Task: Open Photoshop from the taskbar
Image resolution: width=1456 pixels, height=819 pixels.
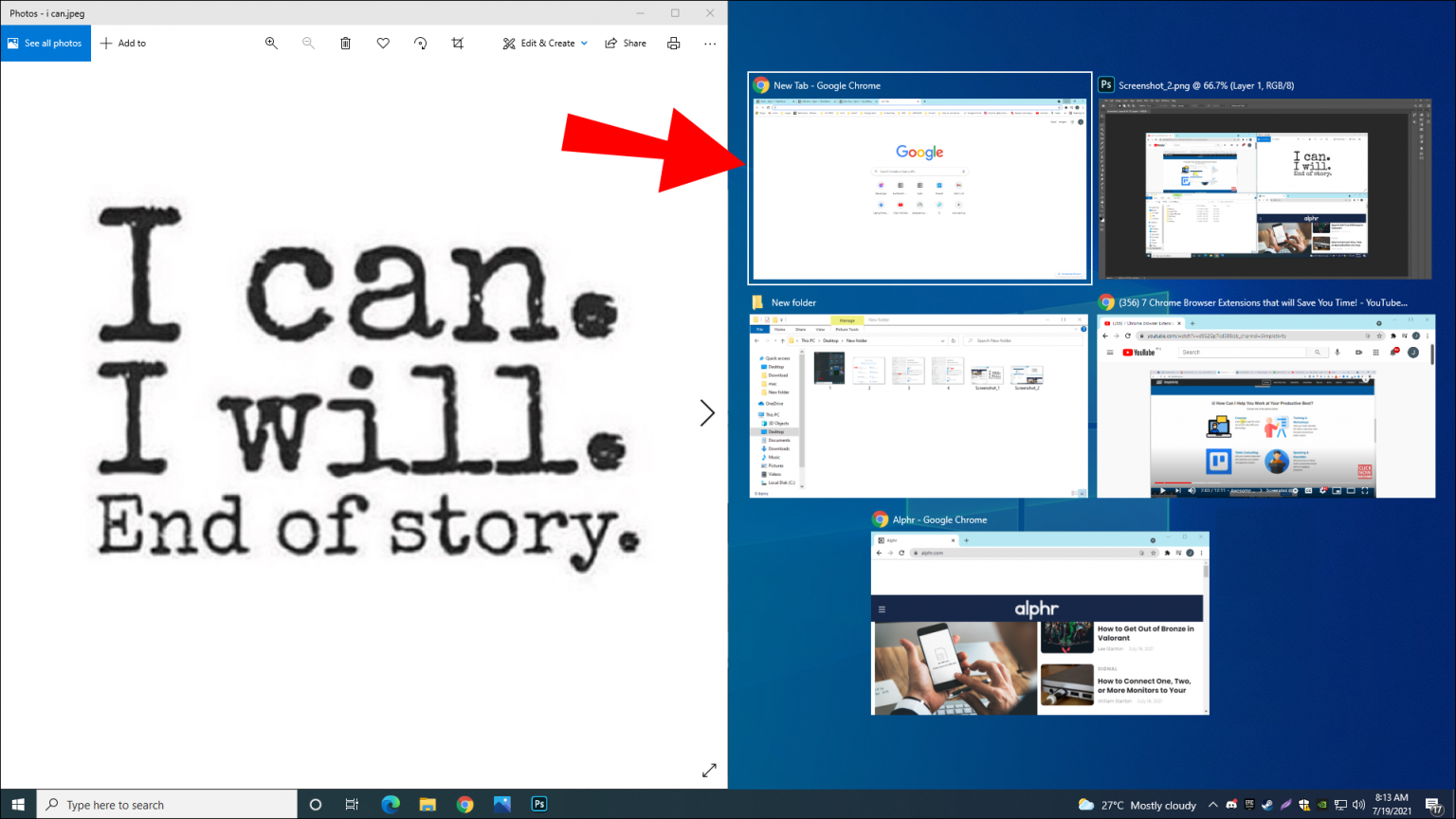Action: click(x=538, y=804)
